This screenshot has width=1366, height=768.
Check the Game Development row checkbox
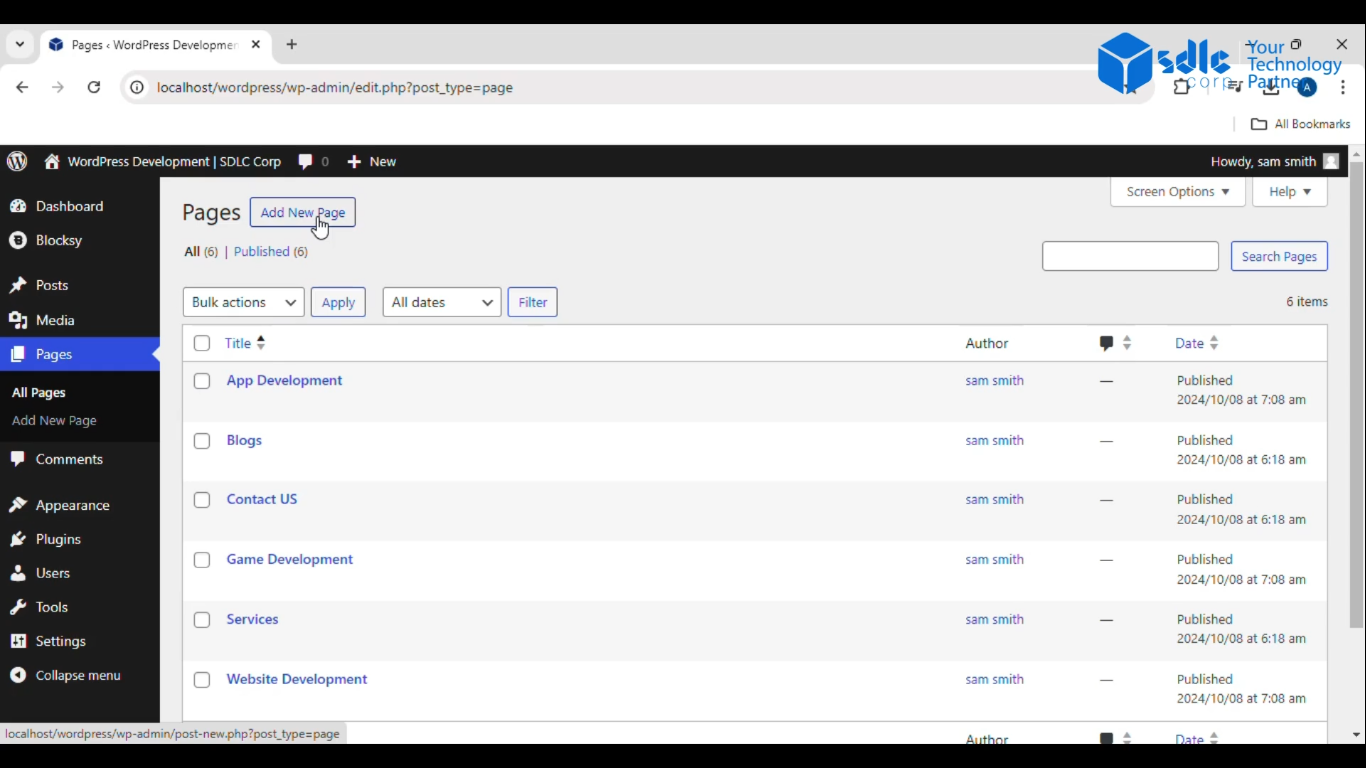coord(202,560)
